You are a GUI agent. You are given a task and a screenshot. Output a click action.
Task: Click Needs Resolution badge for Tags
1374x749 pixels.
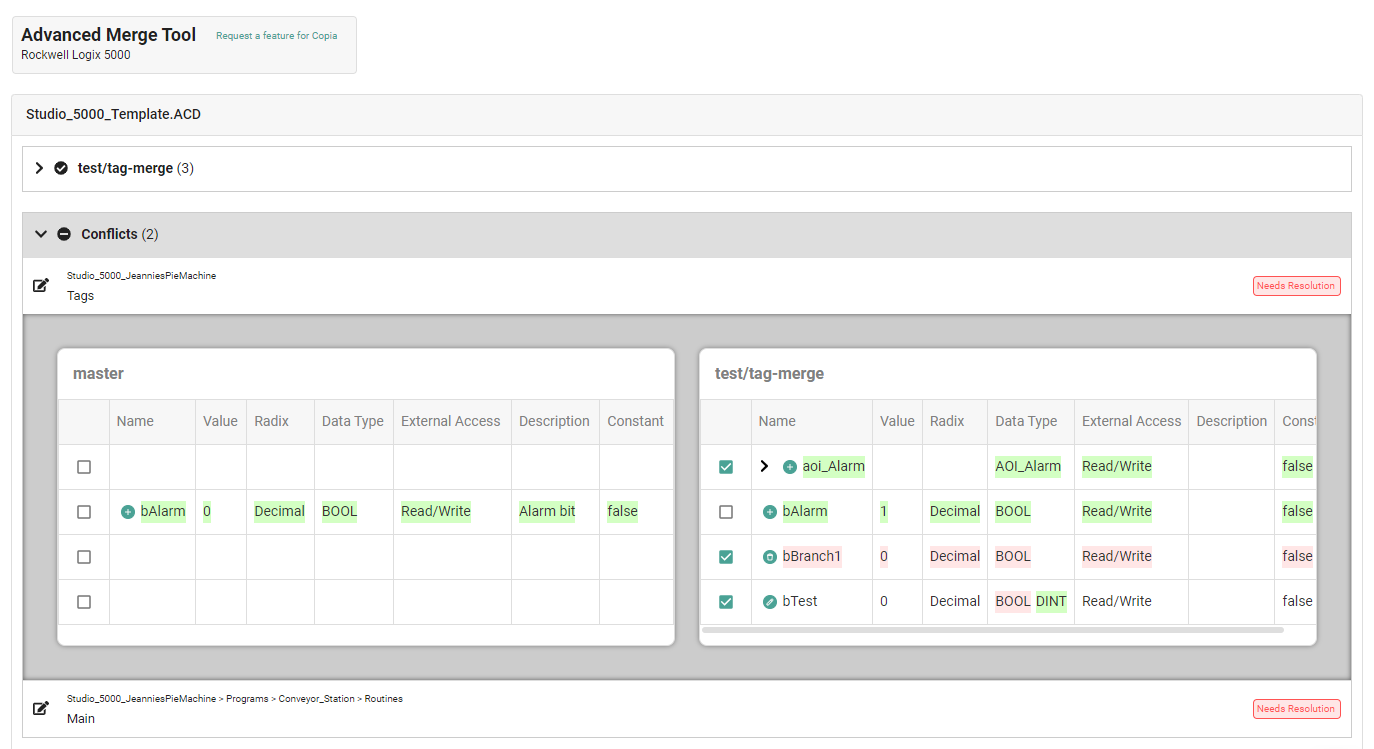pos(1296,286)
